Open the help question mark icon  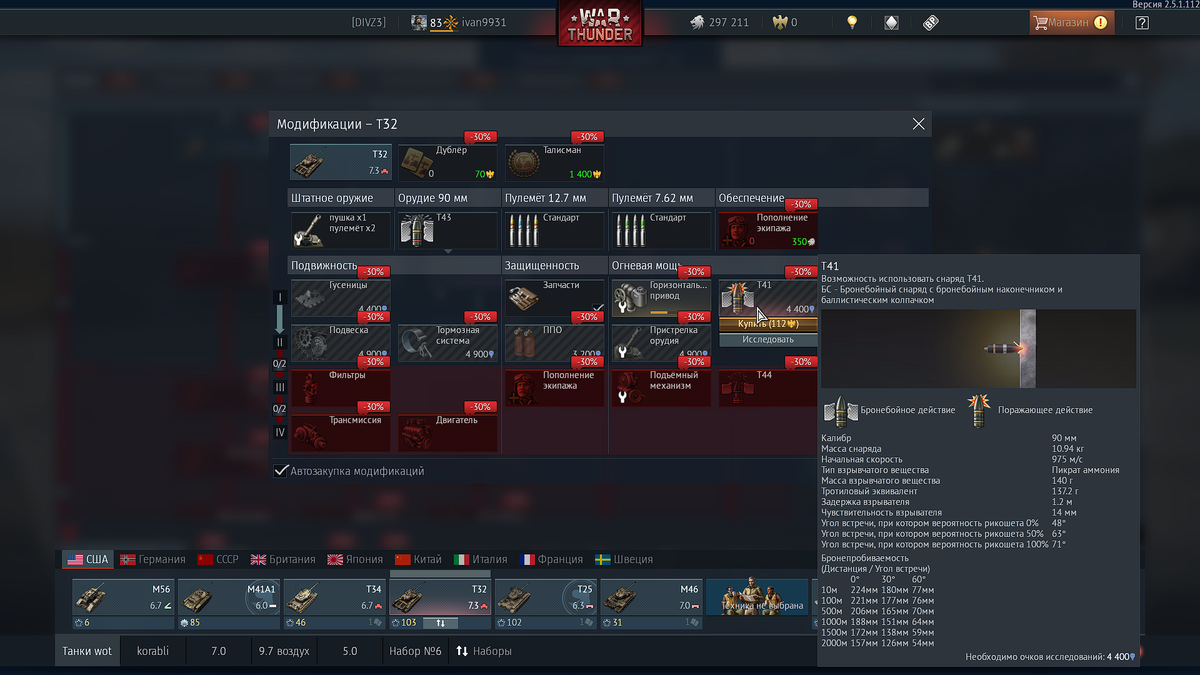click(x=1142, y=22)
